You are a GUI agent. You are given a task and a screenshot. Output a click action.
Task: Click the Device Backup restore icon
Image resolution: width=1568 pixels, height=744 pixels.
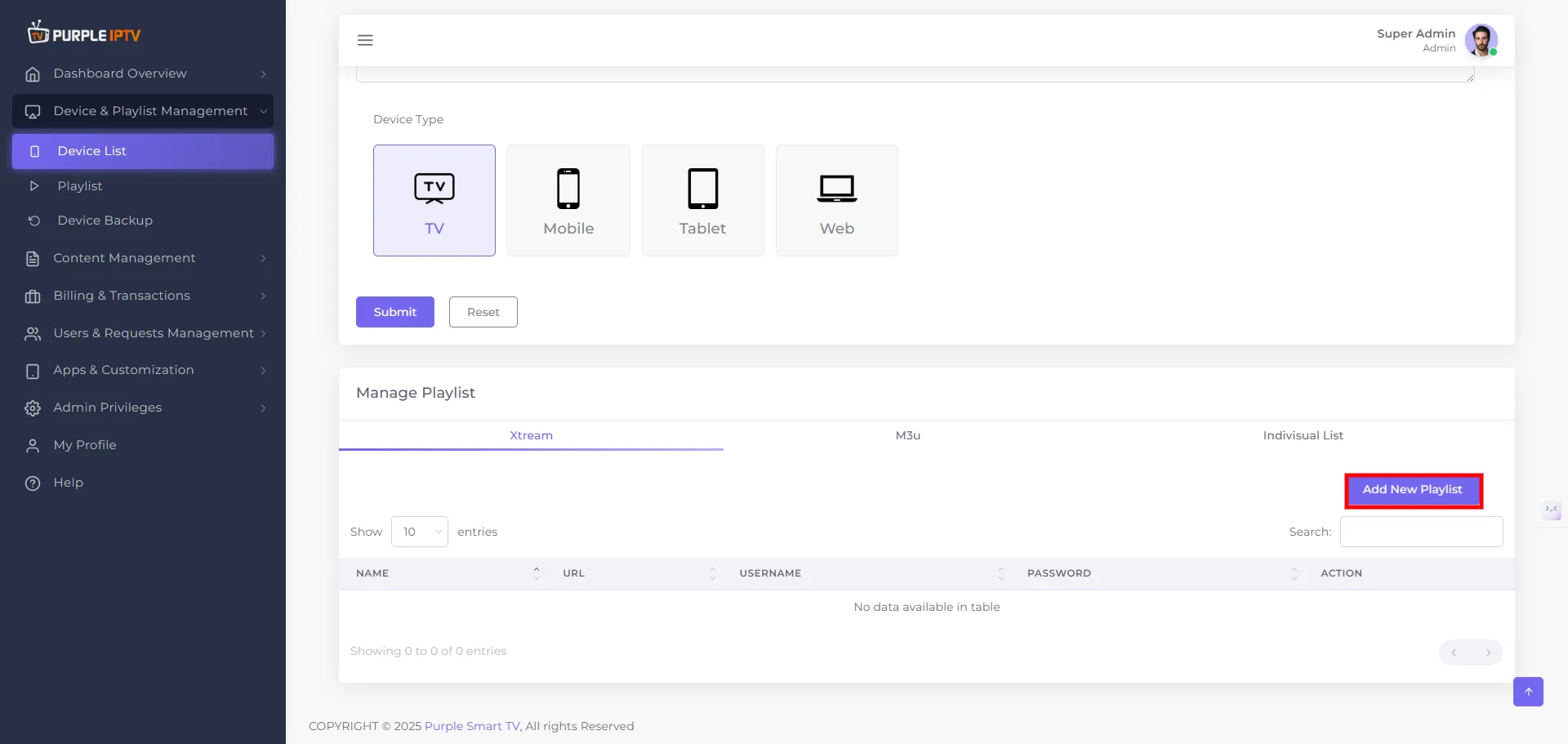click(x=34, y=221)
